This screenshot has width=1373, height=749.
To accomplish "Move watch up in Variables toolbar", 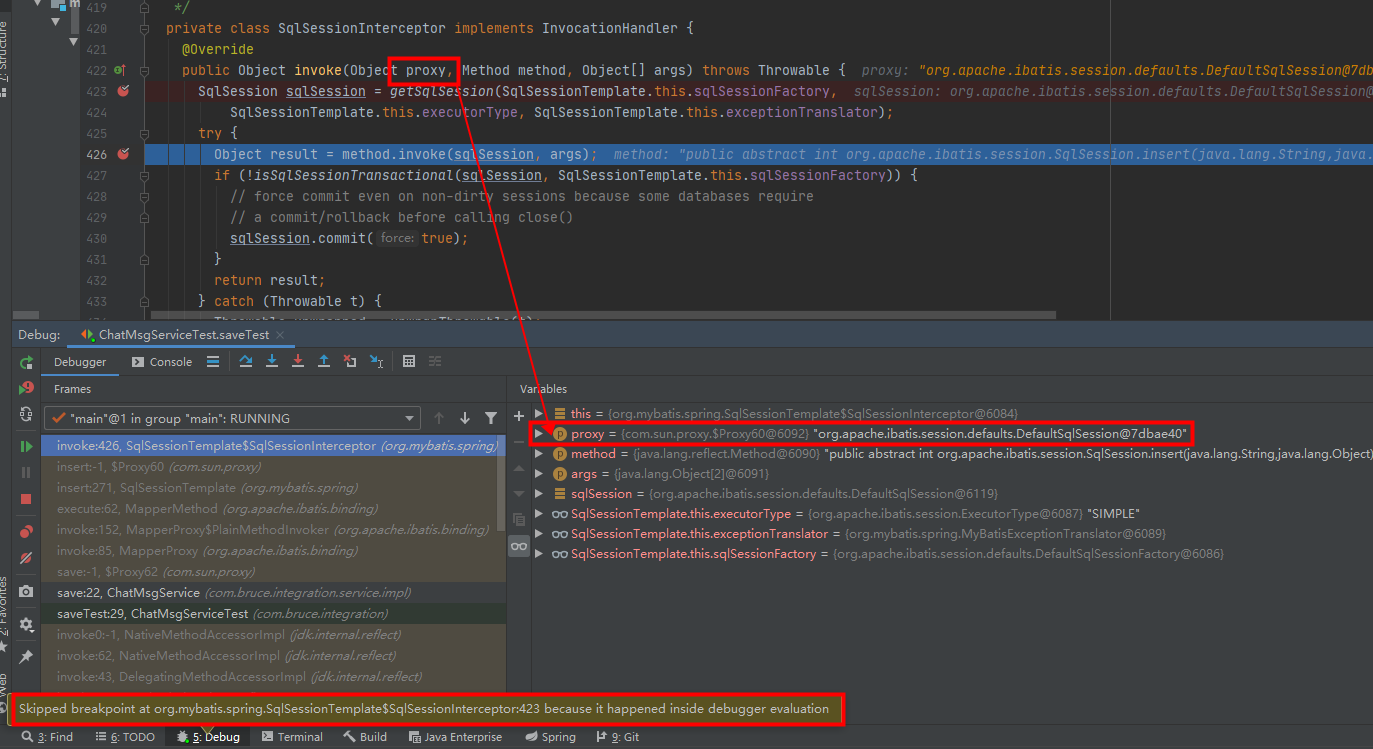I will (x=518, y=467).
